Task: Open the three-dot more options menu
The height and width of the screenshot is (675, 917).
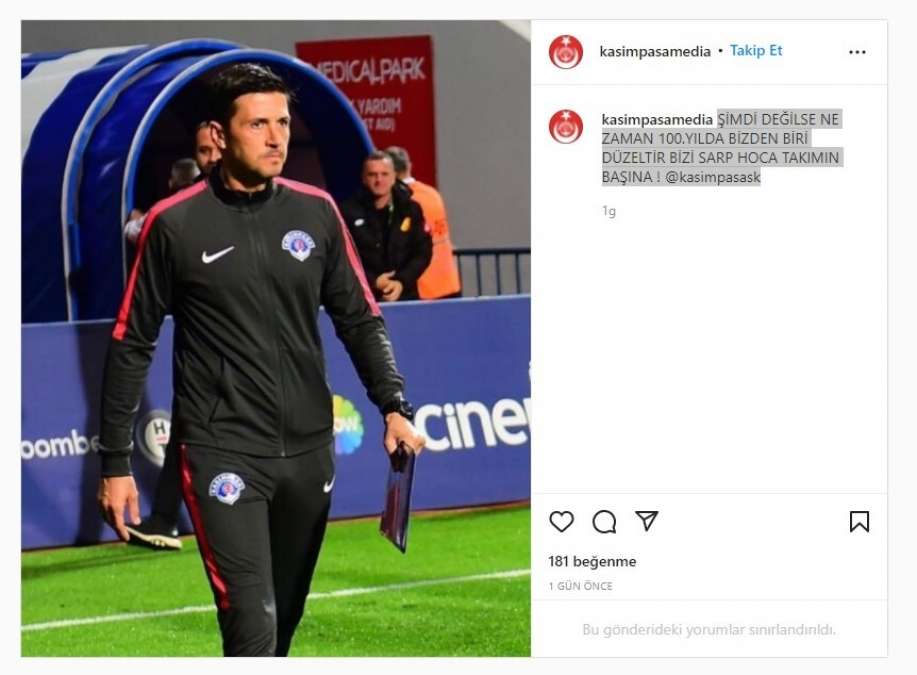Action: pyautogui.click(x=857, y=52)
